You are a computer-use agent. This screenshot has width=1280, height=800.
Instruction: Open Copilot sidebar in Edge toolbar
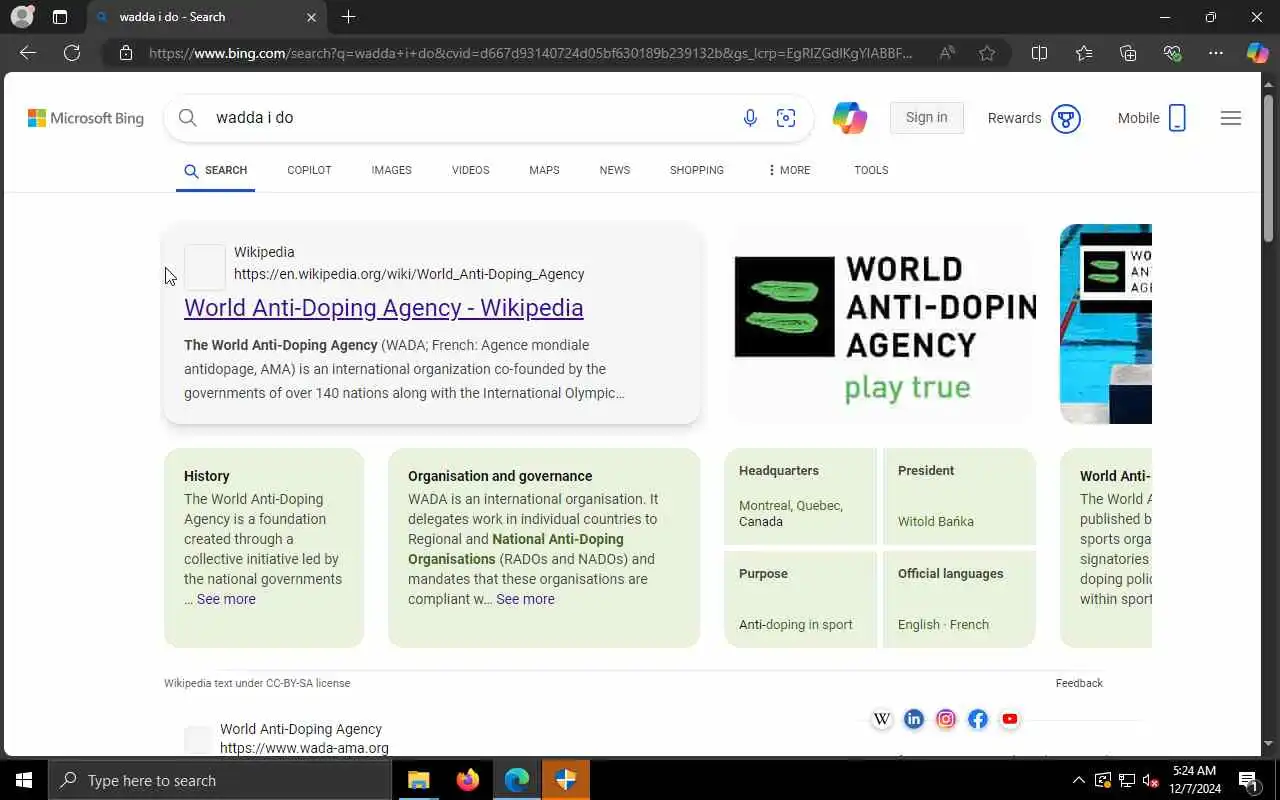tap(1257, 53)
